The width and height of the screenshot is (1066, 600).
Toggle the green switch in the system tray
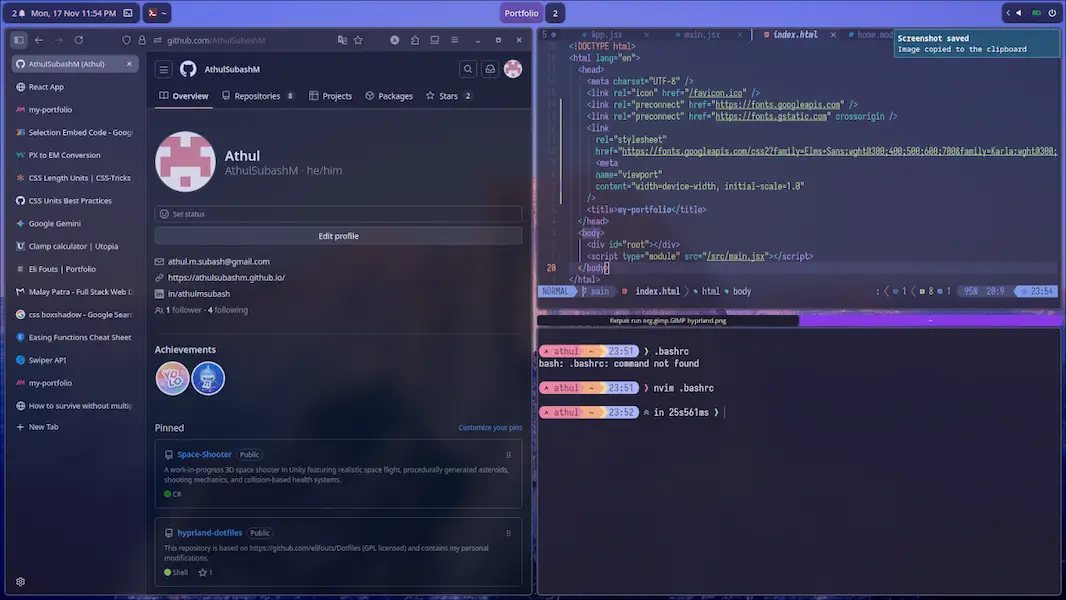click(1036, 13)
